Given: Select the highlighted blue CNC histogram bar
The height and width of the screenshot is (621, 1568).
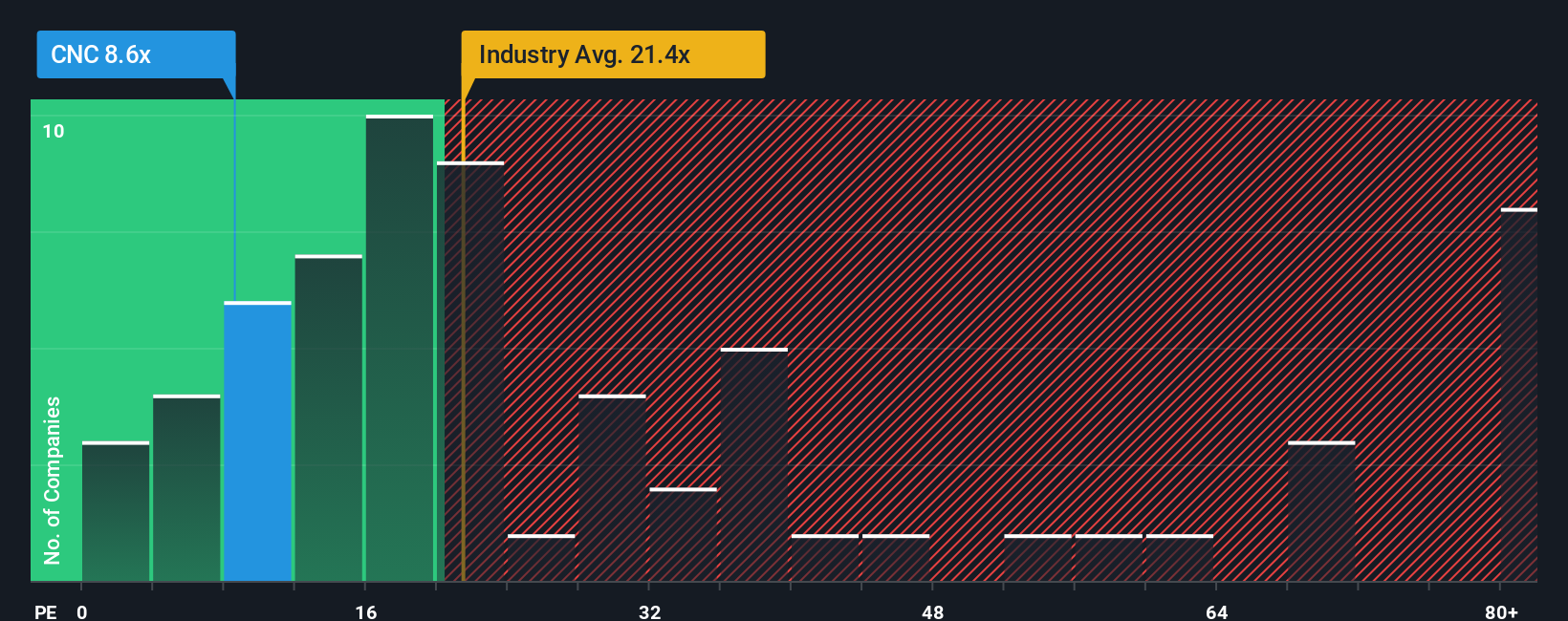Looking at the screenshot, I should click(x=258, y=441).
